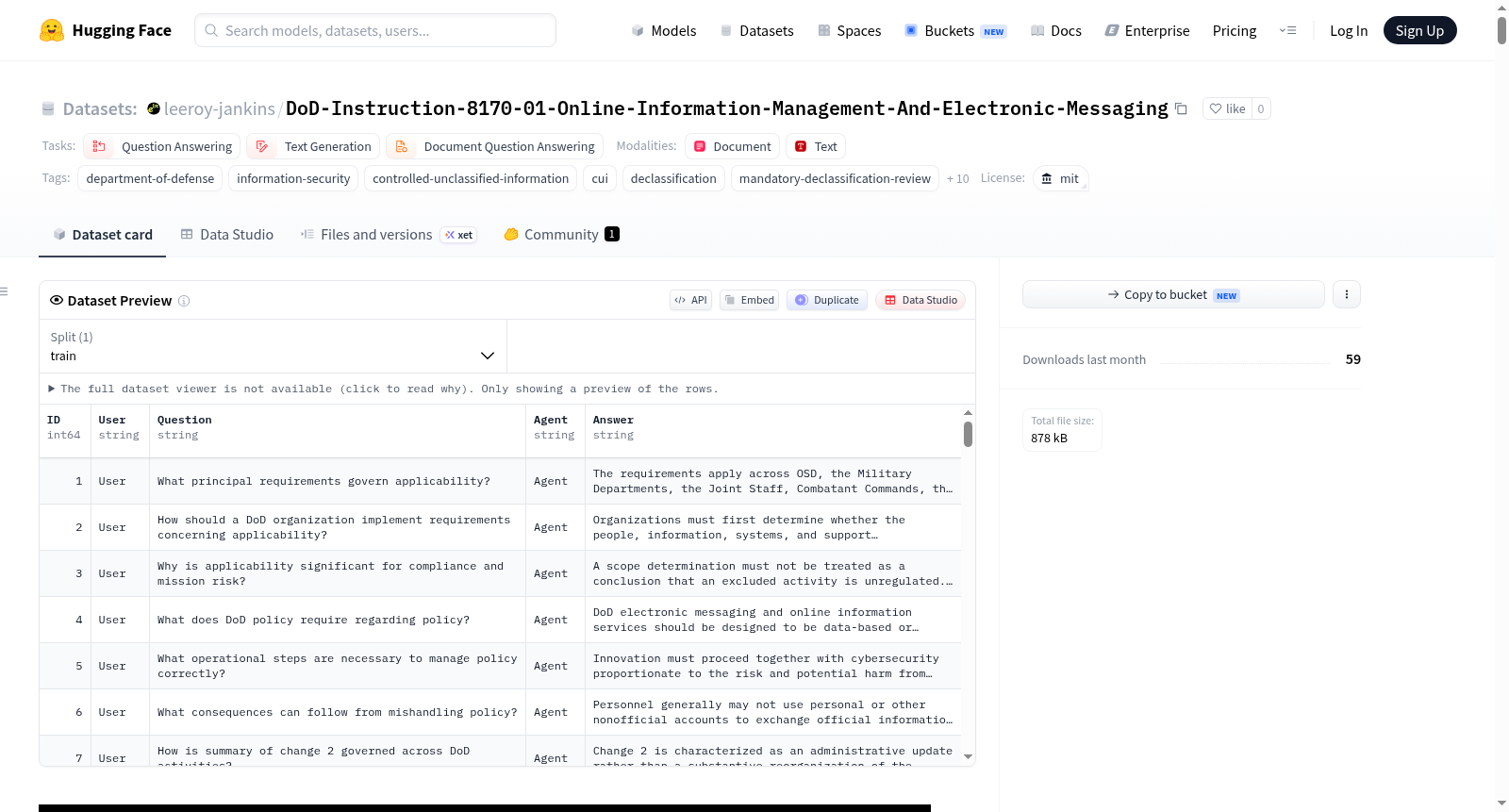The image size is (1509, 812).
Task: Click the table's vertical scrollbar thumb
Action: point(968,434)
